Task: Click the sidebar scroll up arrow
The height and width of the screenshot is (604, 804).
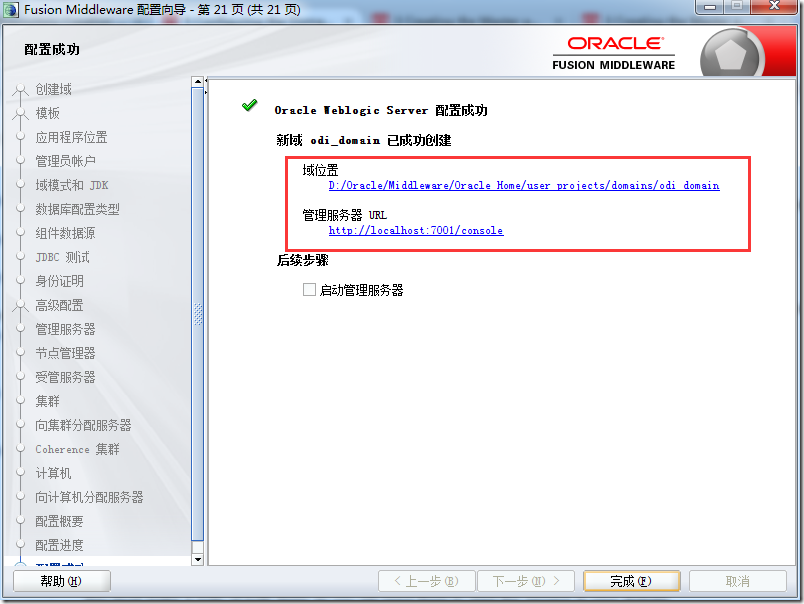Action: pyautogui.click(x=197, y=82)
